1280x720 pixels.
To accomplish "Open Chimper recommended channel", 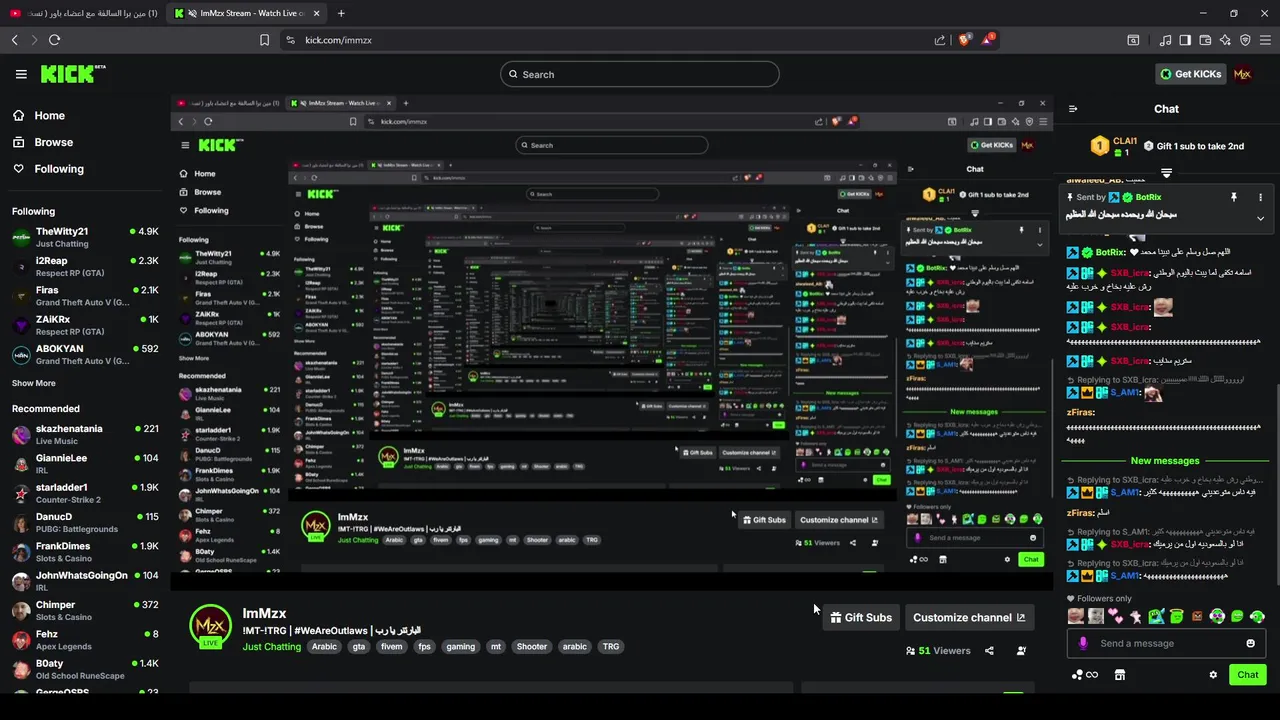I will click(85, 610).
